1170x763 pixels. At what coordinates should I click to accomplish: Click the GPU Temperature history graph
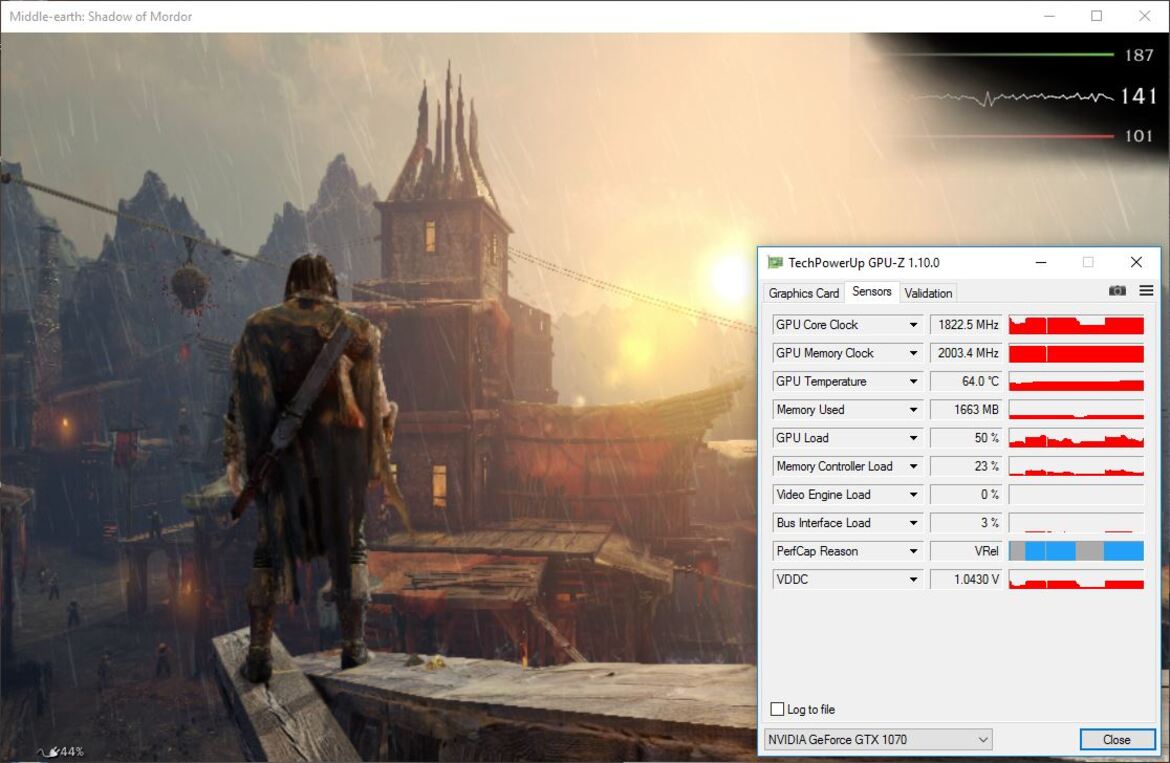pos(1076,382)
